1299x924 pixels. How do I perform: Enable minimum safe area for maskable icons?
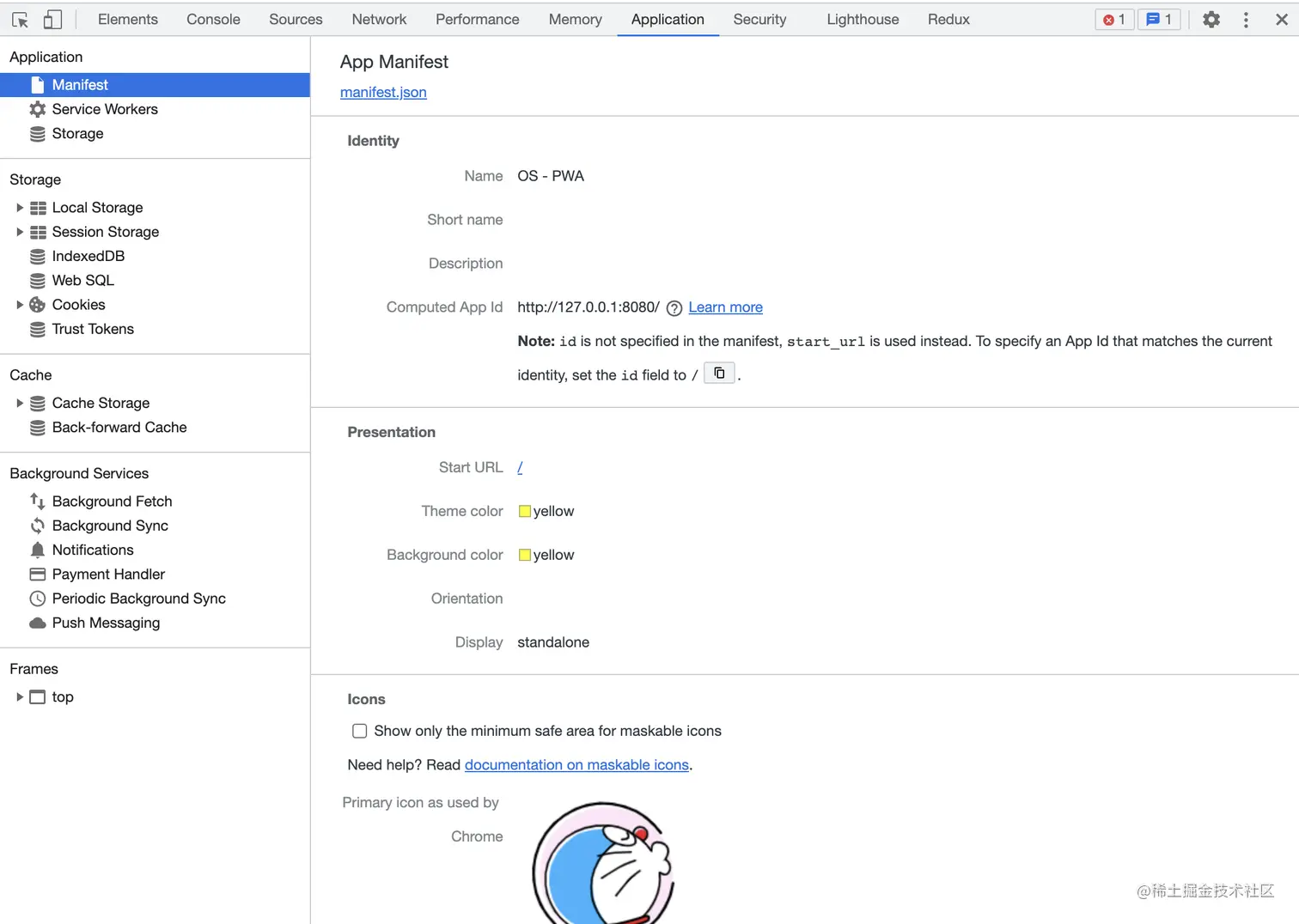(x=360, y=731)
